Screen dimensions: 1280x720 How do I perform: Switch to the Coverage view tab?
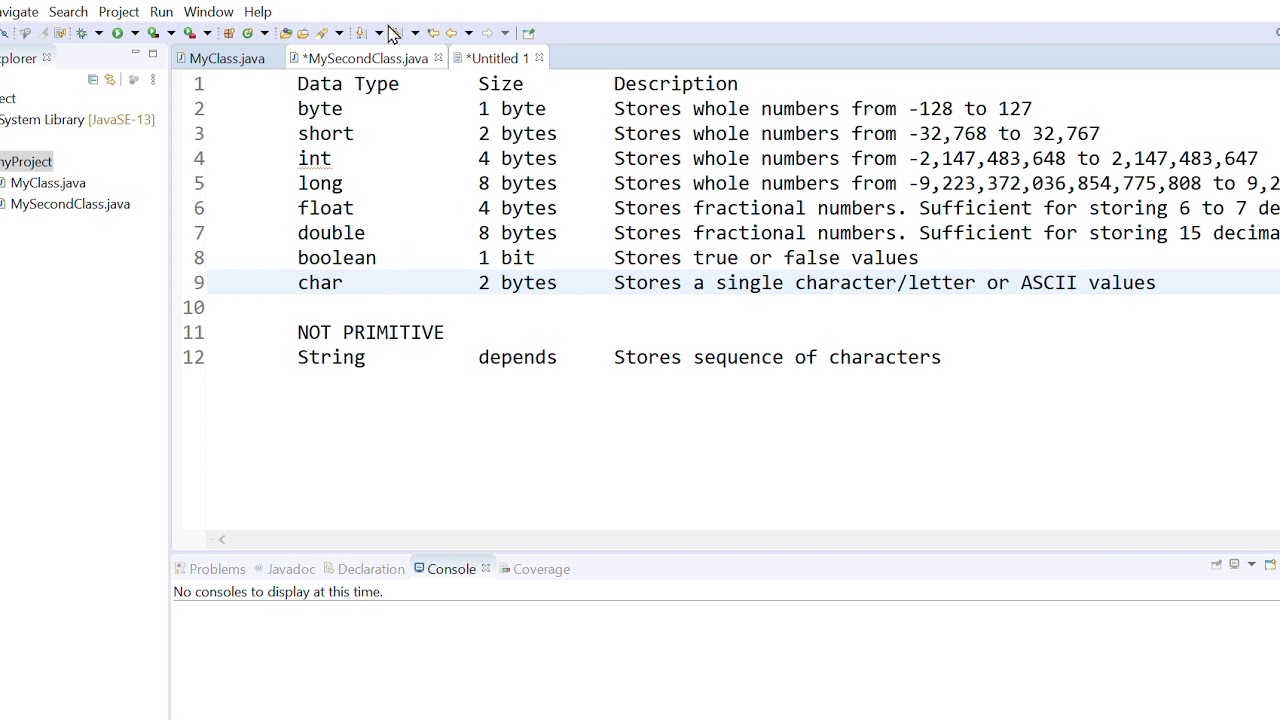(534, 569)
